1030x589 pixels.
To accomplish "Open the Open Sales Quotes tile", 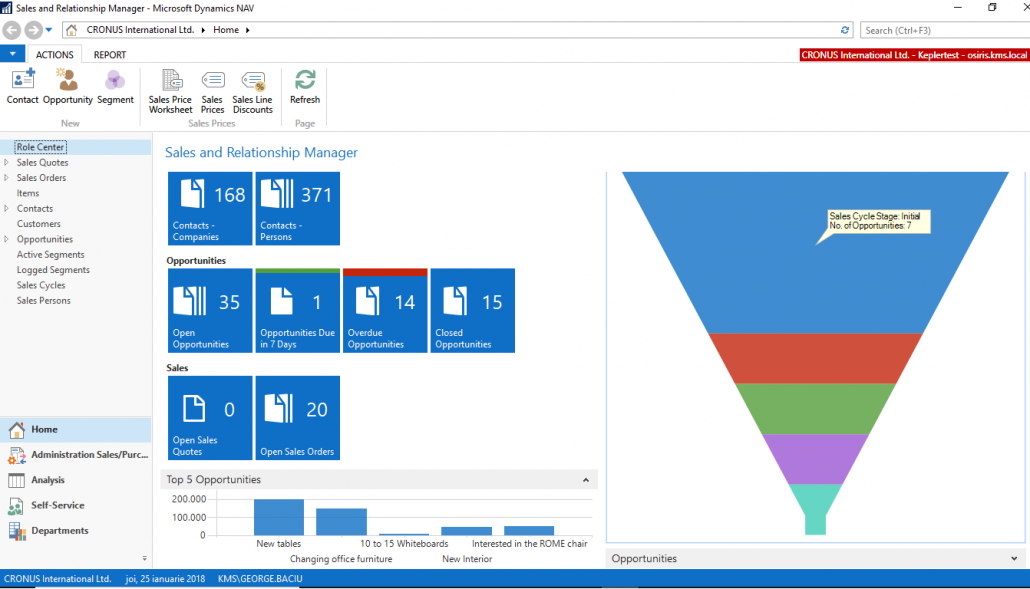I will (210, 418).
